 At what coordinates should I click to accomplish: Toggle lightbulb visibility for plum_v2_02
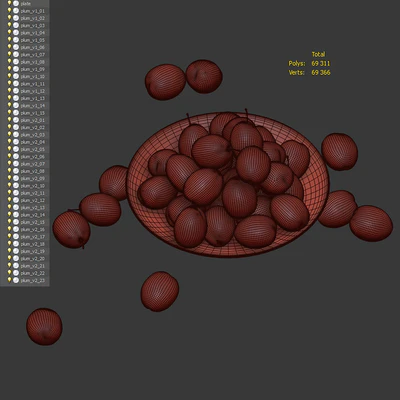pos(9,127)
